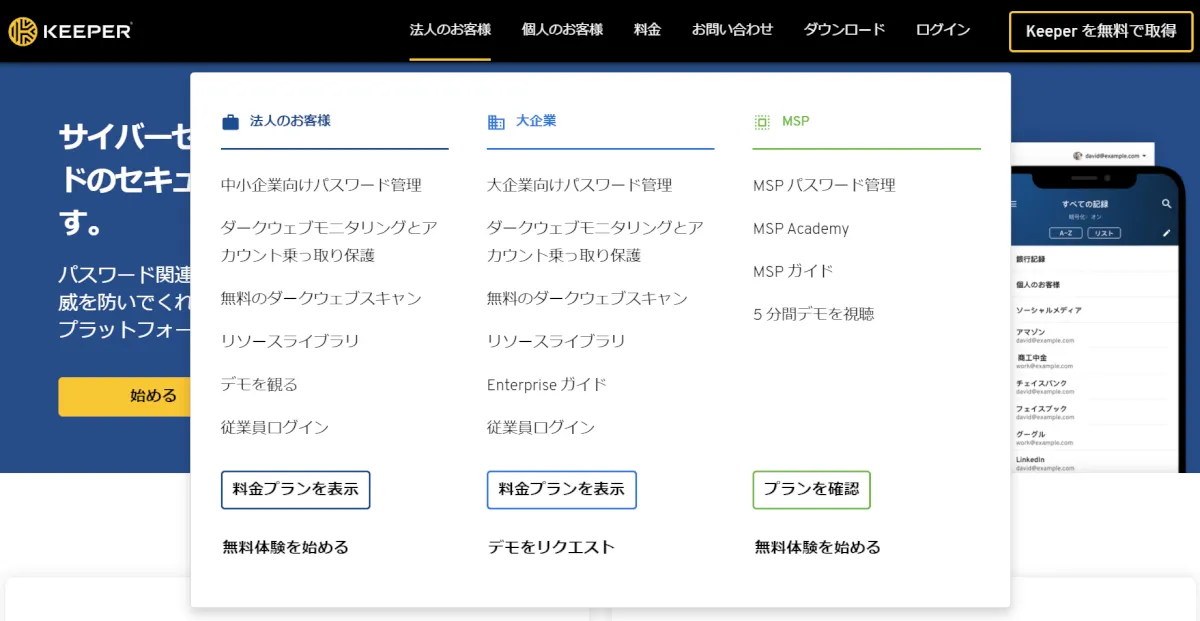Open the お問い合わせ navigation item
The width and height of the screenshot is (1200, 621).
click(x=732, y=30)
